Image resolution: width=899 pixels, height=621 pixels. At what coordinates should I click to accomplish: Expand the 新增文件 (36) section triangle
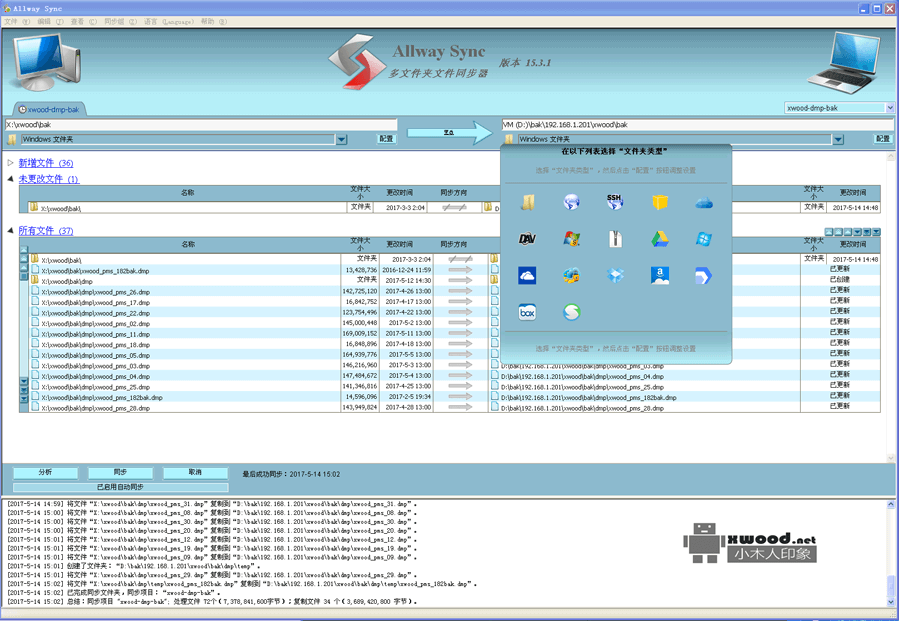(x=10, y=163)
